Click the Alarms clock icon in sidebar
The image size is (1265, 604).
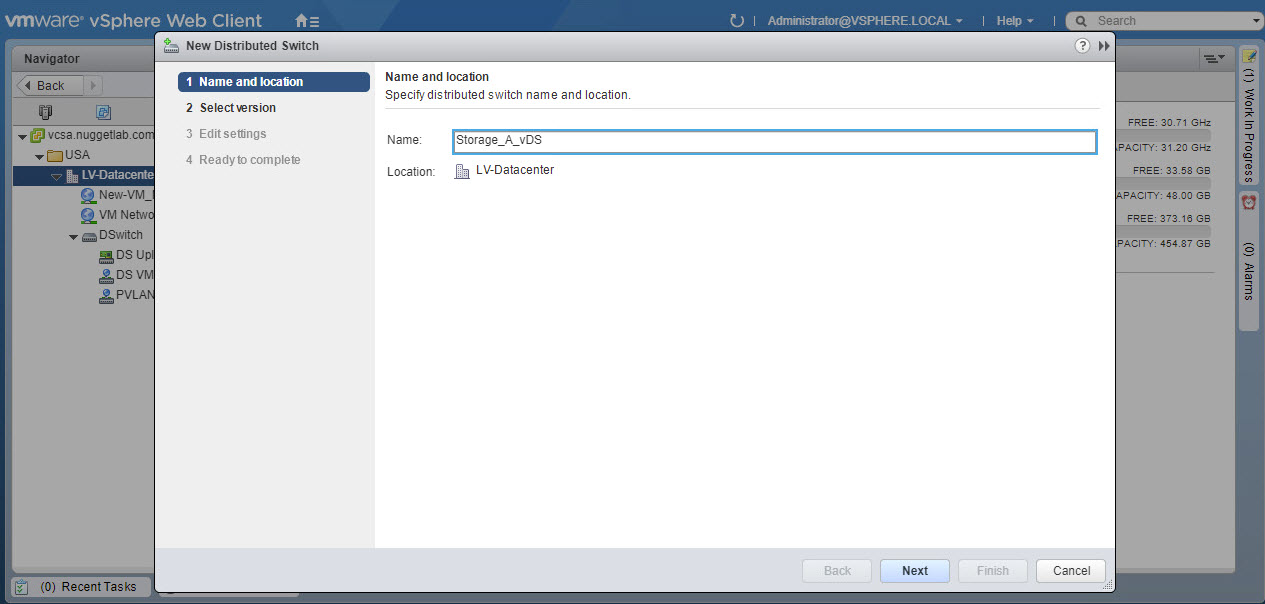tap(1249, 202)
